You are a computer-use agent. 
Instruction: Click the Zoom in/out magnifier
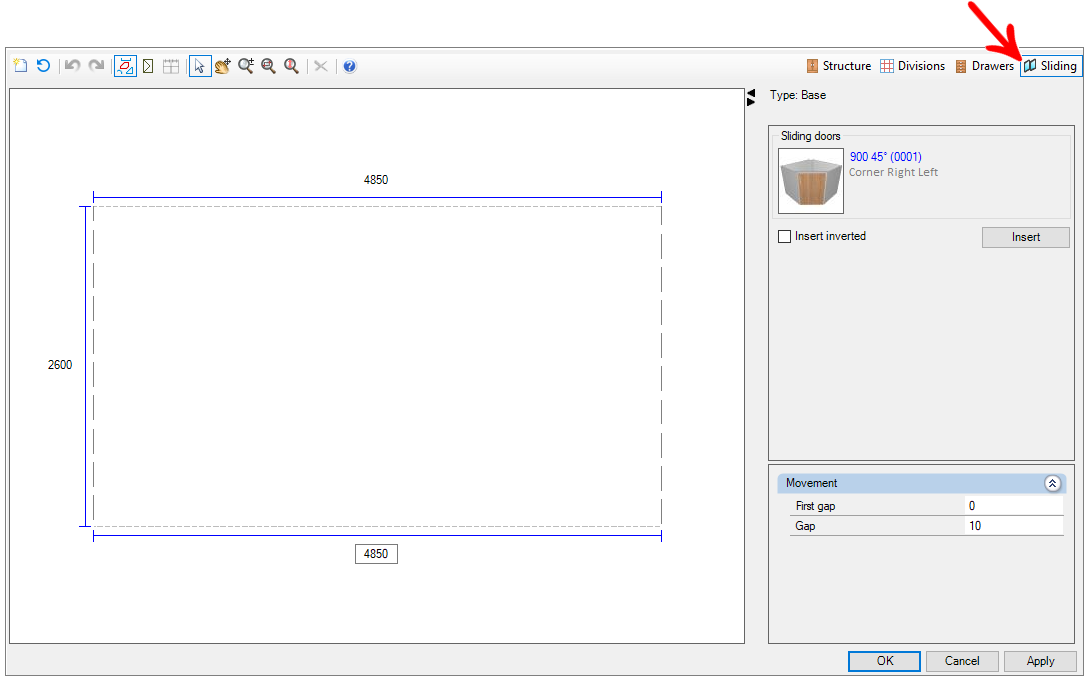pos(245,66)
